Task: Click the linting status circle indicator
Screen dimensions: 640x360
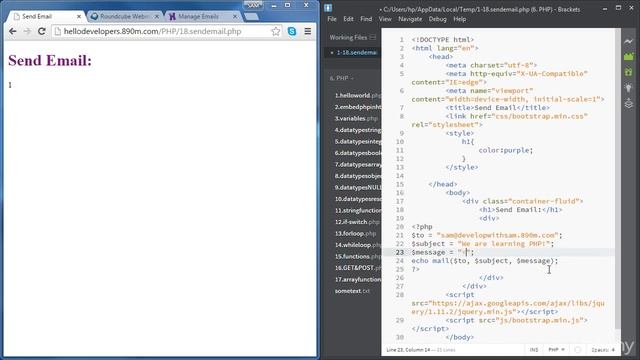Action: [x=578, y=350]
